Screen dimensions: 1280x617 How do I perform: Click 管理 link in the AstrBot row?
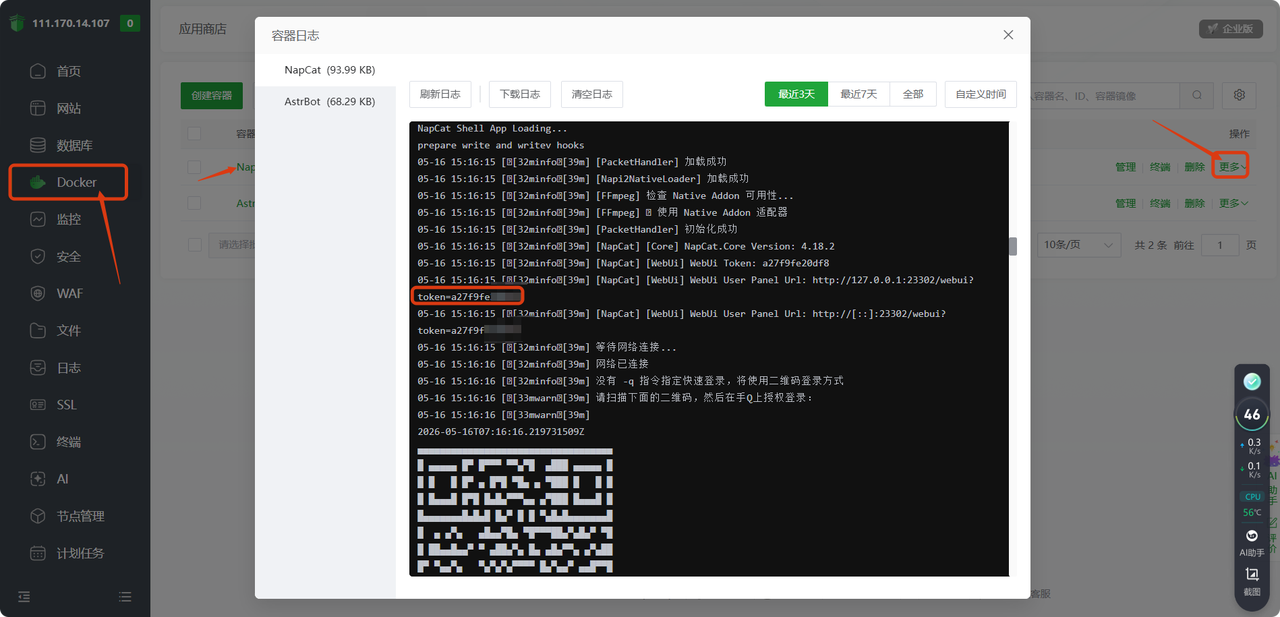tap(1125, 203)
